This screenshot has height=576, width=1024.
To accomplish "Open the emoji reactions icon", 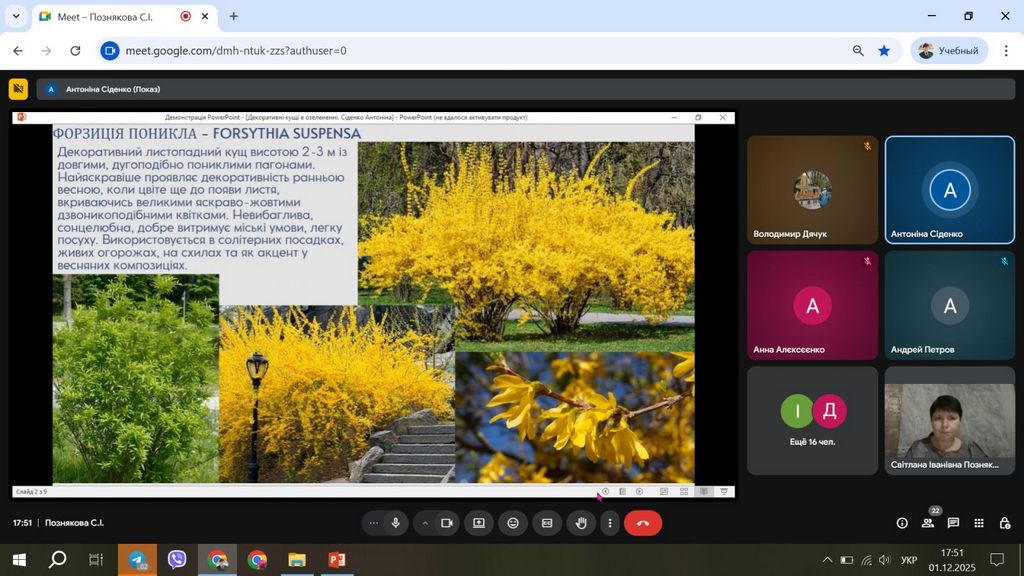I will (x=513, y=523).
